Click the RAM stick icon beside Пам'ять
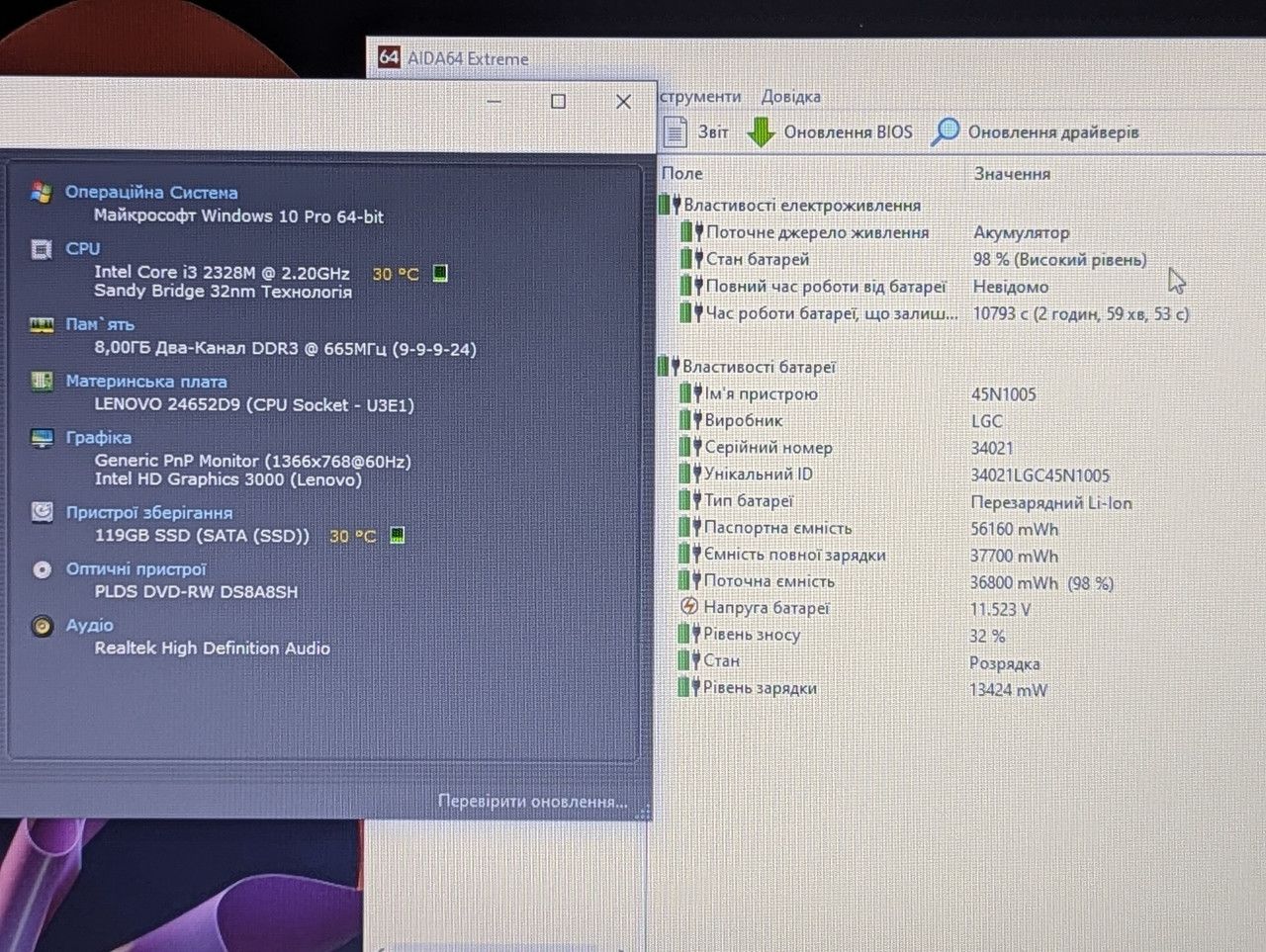This screenshot has width=1266, height=952. click(x=41, y=324)
